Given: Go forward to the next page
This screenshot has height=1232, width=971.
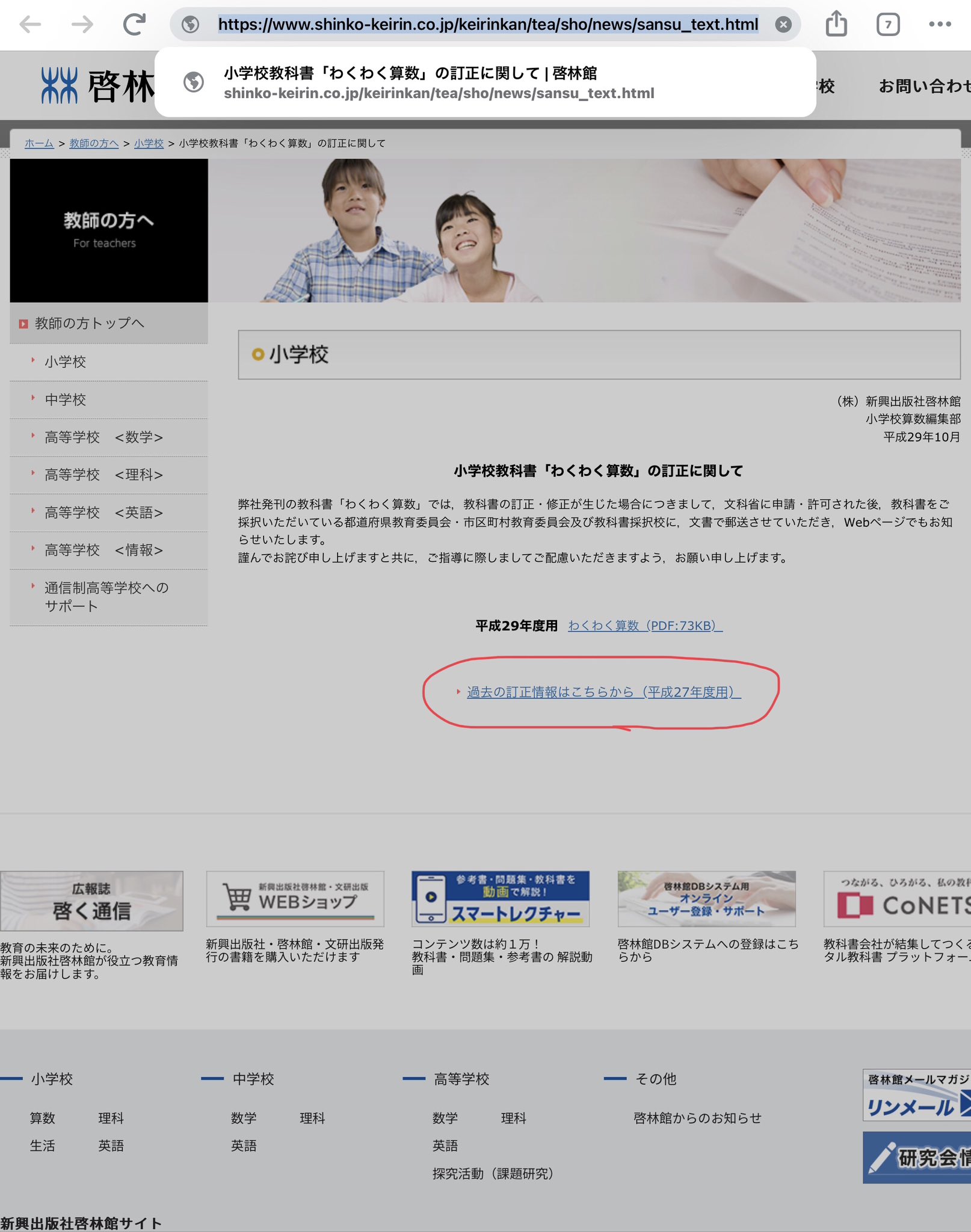Looking at the screenshot, I should pos(82,25).
